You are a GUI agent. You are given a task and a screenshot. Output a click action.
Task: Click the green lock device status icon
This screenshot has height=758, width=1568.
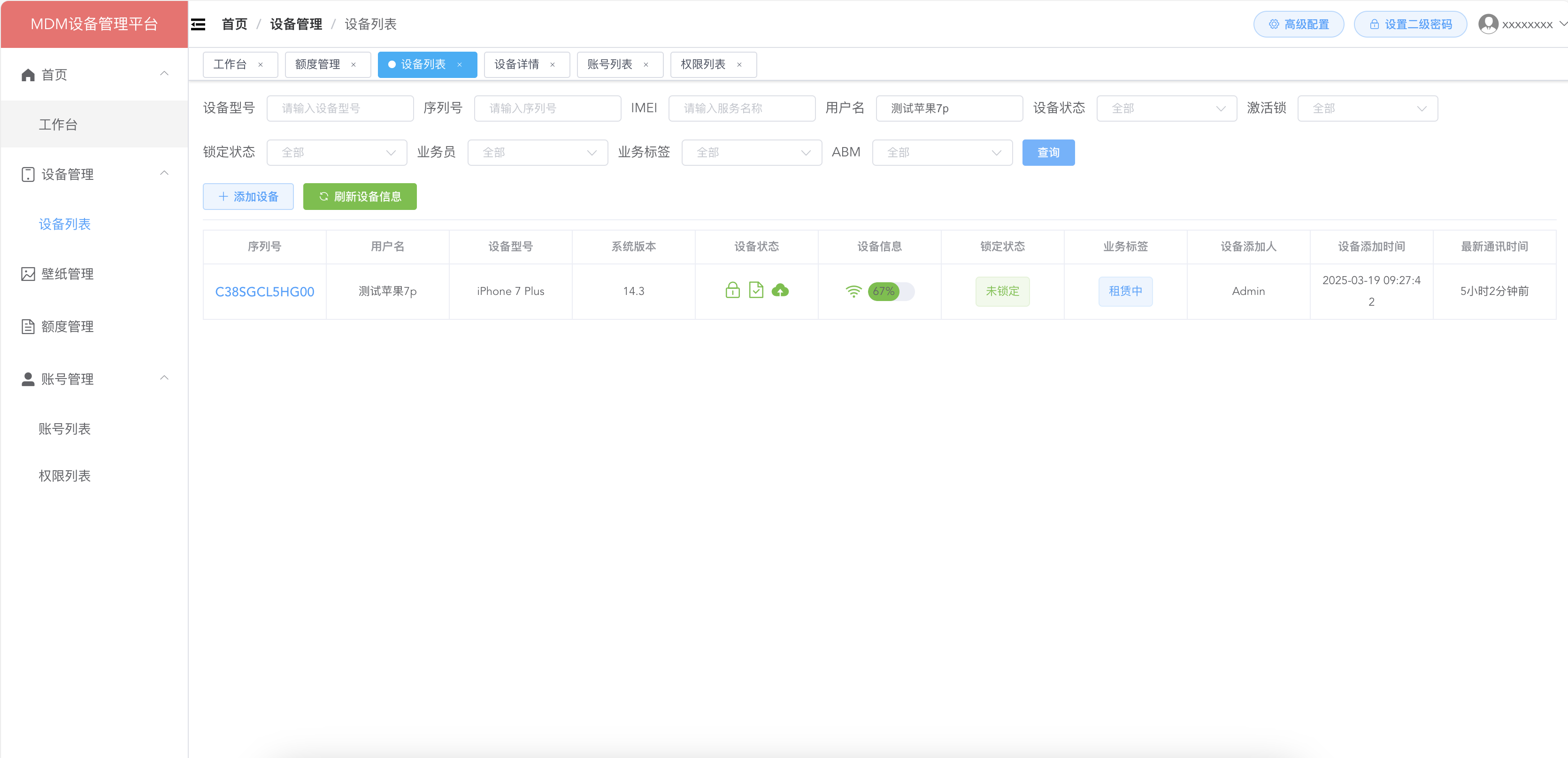click(732, 290)
